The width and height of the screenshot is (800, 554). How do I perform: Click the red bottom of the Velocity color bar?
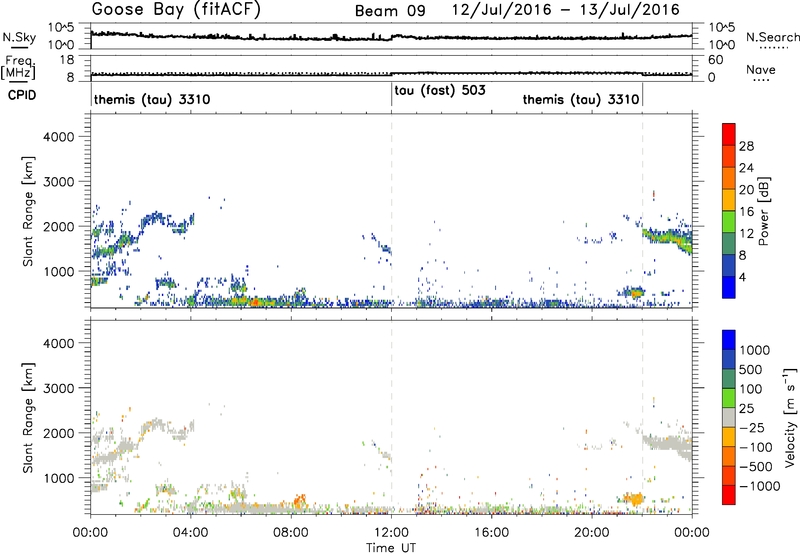click(729, 495)
